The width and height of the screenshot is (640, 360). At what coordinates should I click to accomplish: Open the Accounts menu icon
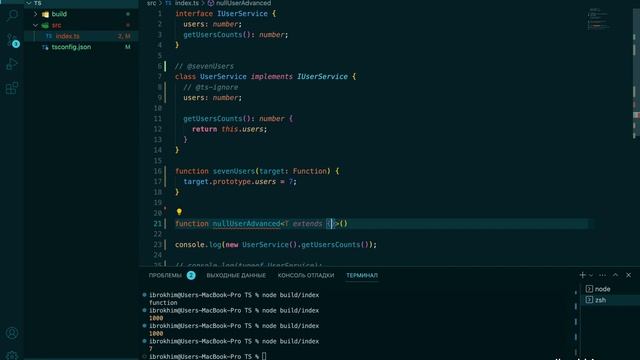(12, 333)
